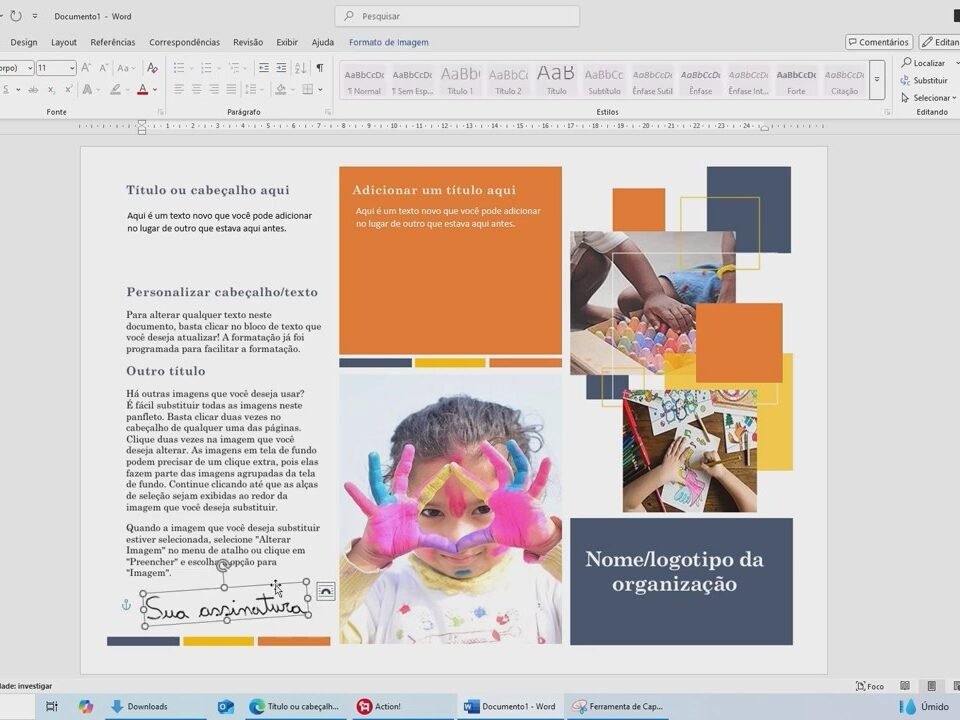Click the Grow Font size icon

coord(86,68)
